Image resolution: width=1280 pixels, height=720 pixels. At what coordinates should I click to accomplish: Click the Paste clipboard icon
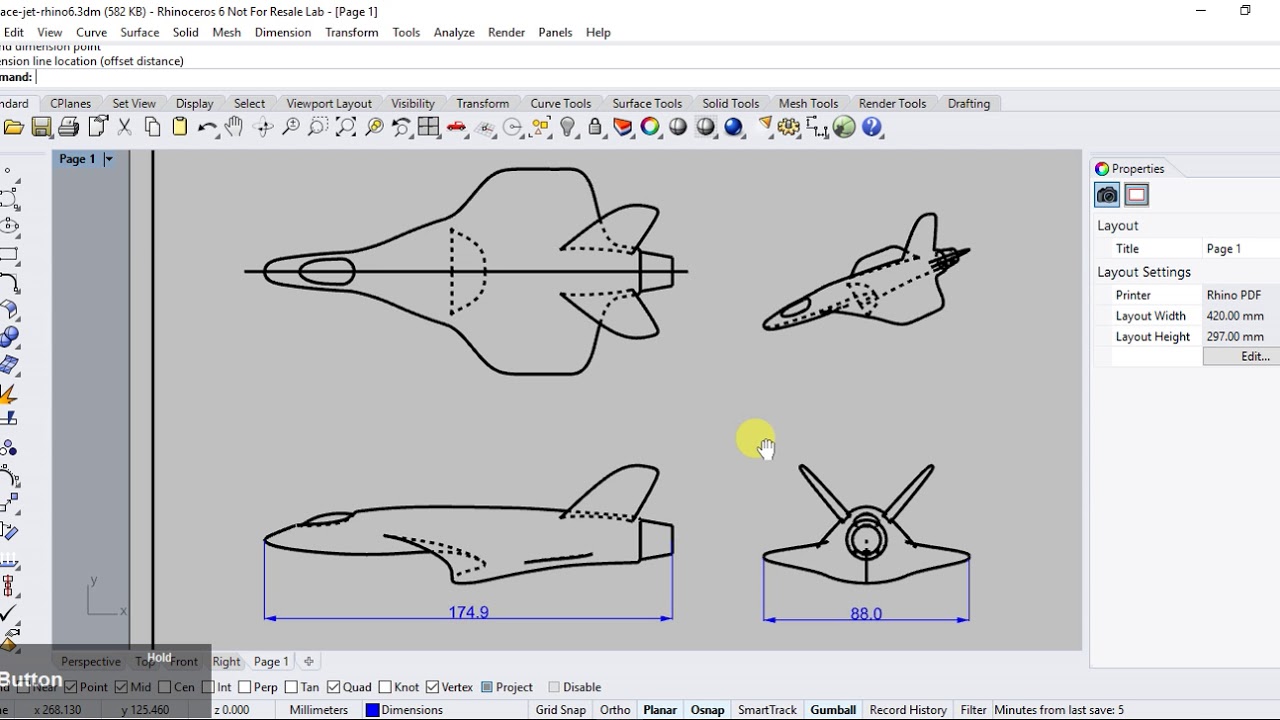(x=180, y=127)
